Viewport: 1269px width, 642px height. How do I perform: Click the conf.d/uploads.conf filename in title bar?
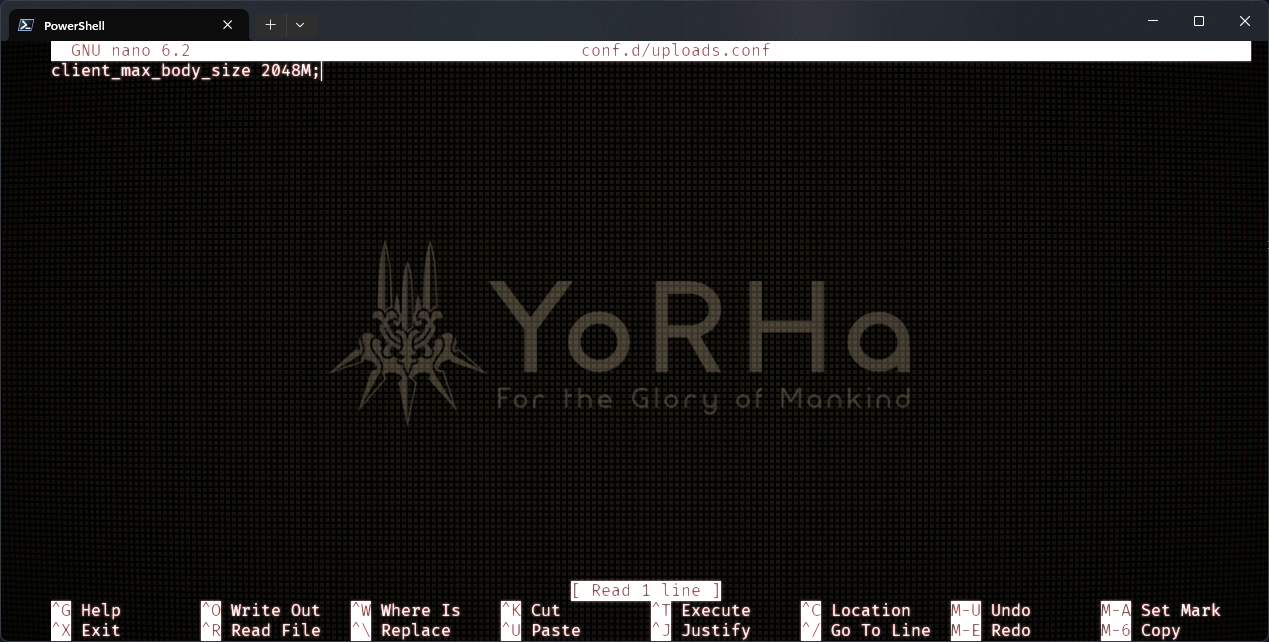tap(675, 51)
